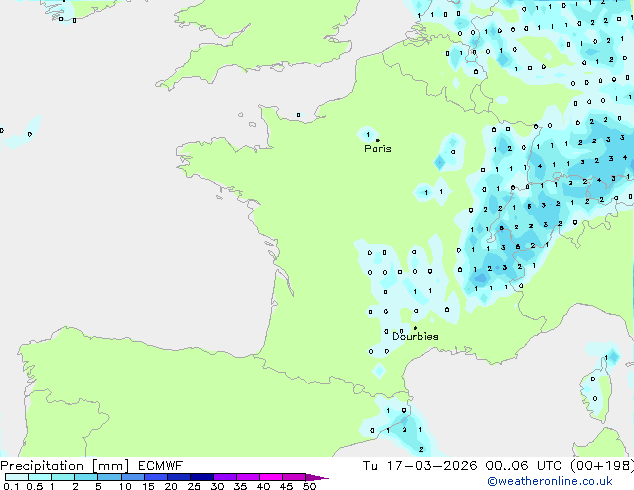Select the 0.1–0.5 mm legend swatch

[x=17, y=477]
